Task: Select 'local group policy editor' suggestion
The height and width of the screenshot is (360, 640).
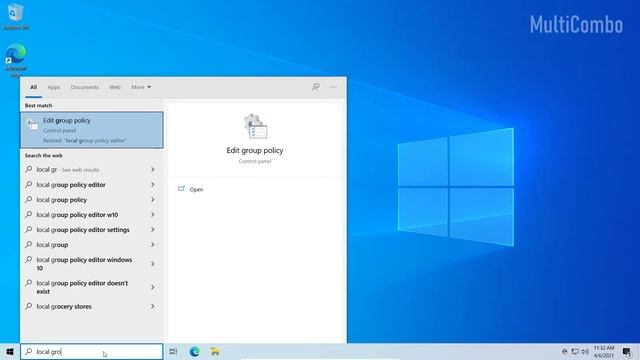Action: (x=92, y=184)
